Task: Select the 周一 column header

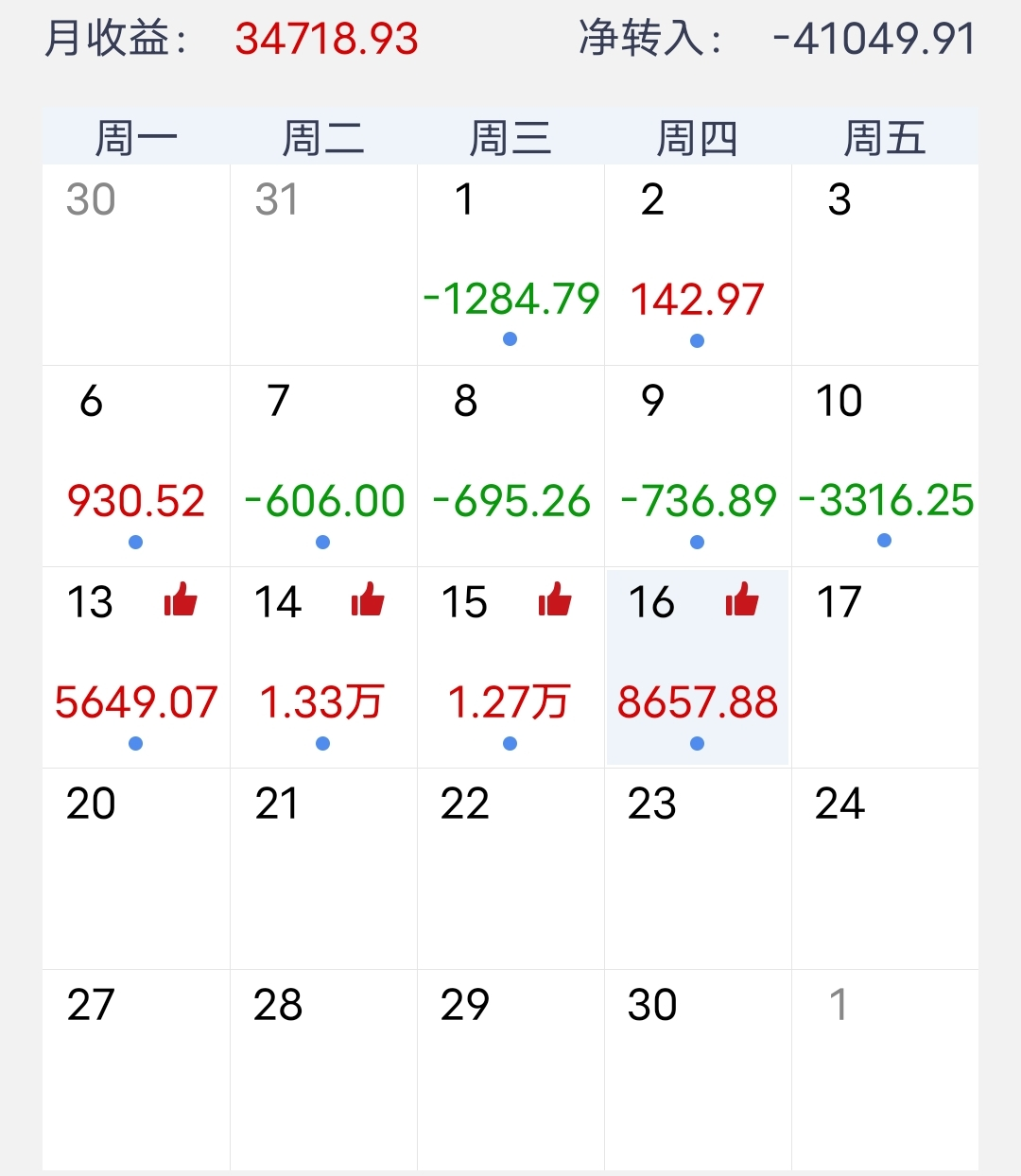Action: tap(136, 138)
